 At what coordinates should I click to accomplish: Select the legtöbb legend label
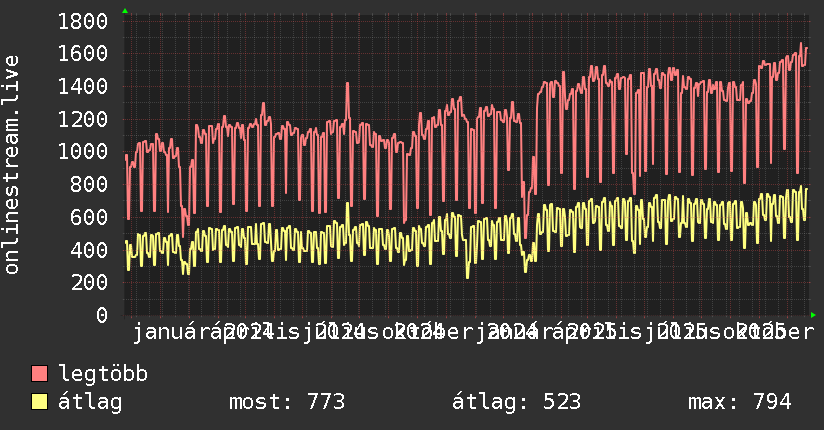(103, 374)
